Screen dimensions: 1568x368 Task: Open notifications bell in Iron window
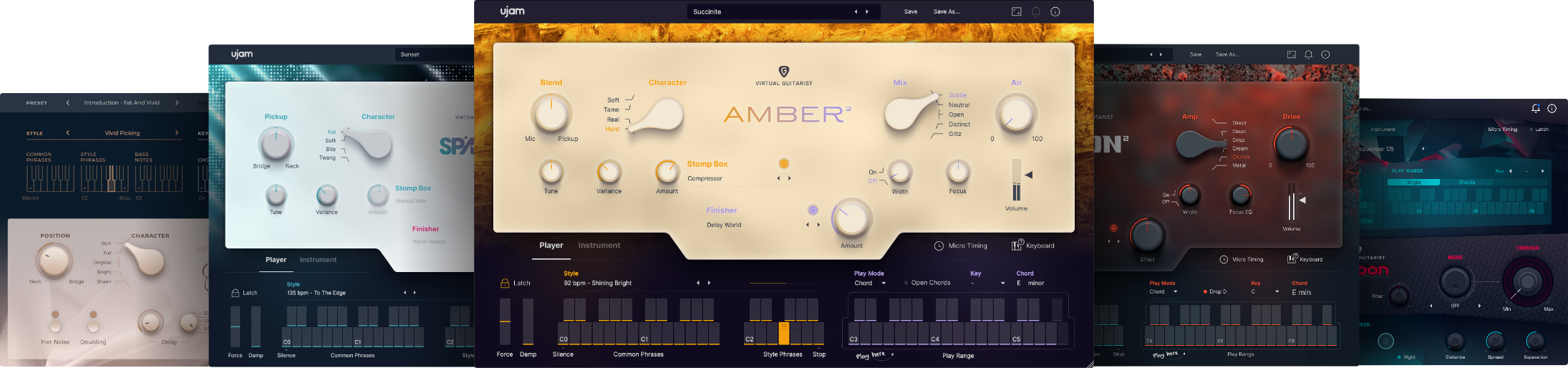click(x=1308, y=54)
